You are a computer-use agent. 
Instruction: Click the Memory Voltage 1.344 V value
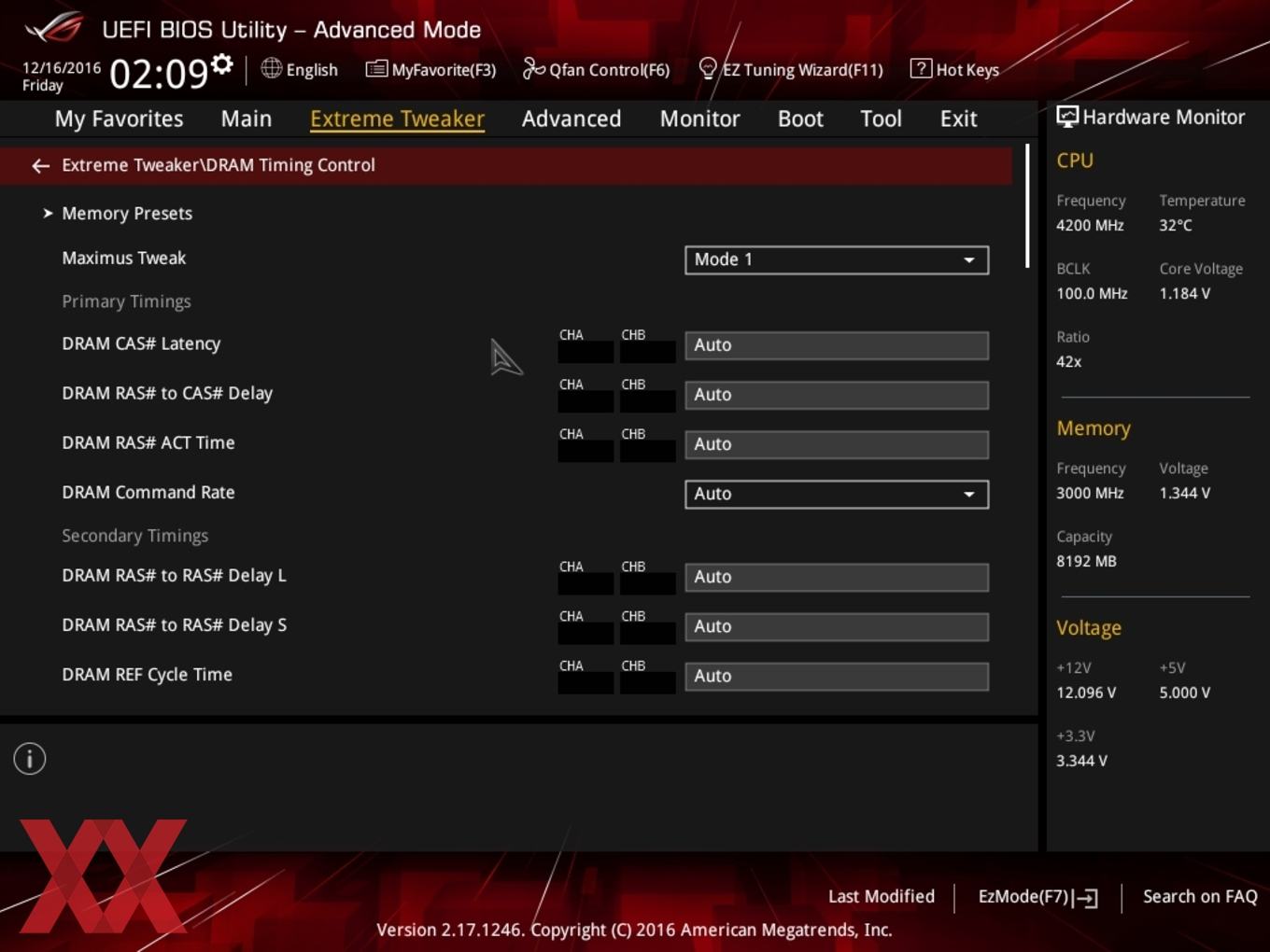(1185, 493)
